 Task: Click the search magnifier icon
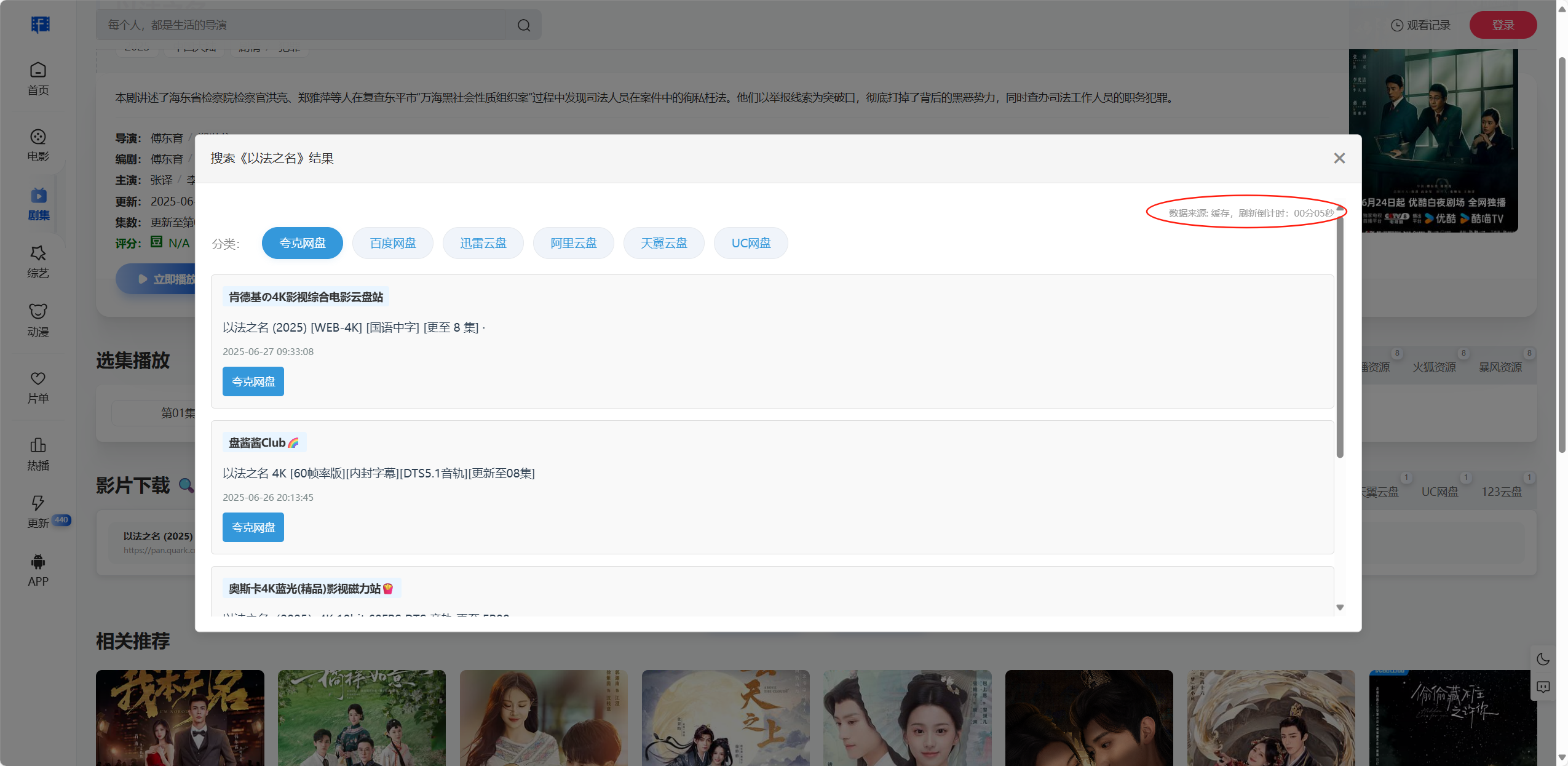524,25
